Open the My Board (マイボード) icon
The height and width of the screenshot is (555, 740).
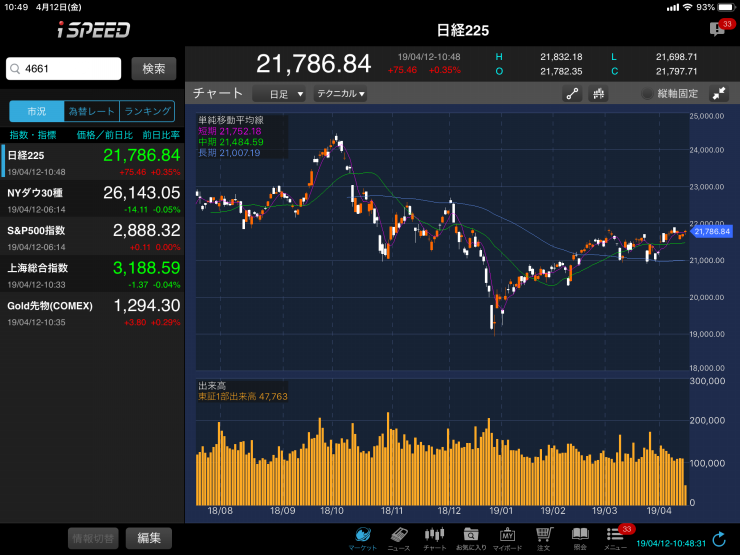(507, 536)
